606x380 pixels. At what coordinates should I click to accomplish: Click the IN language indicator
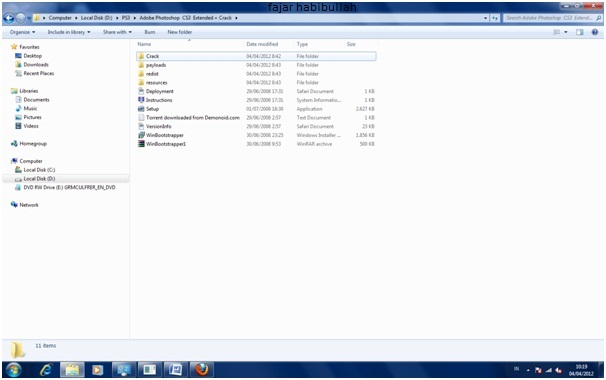pos(516,369)
